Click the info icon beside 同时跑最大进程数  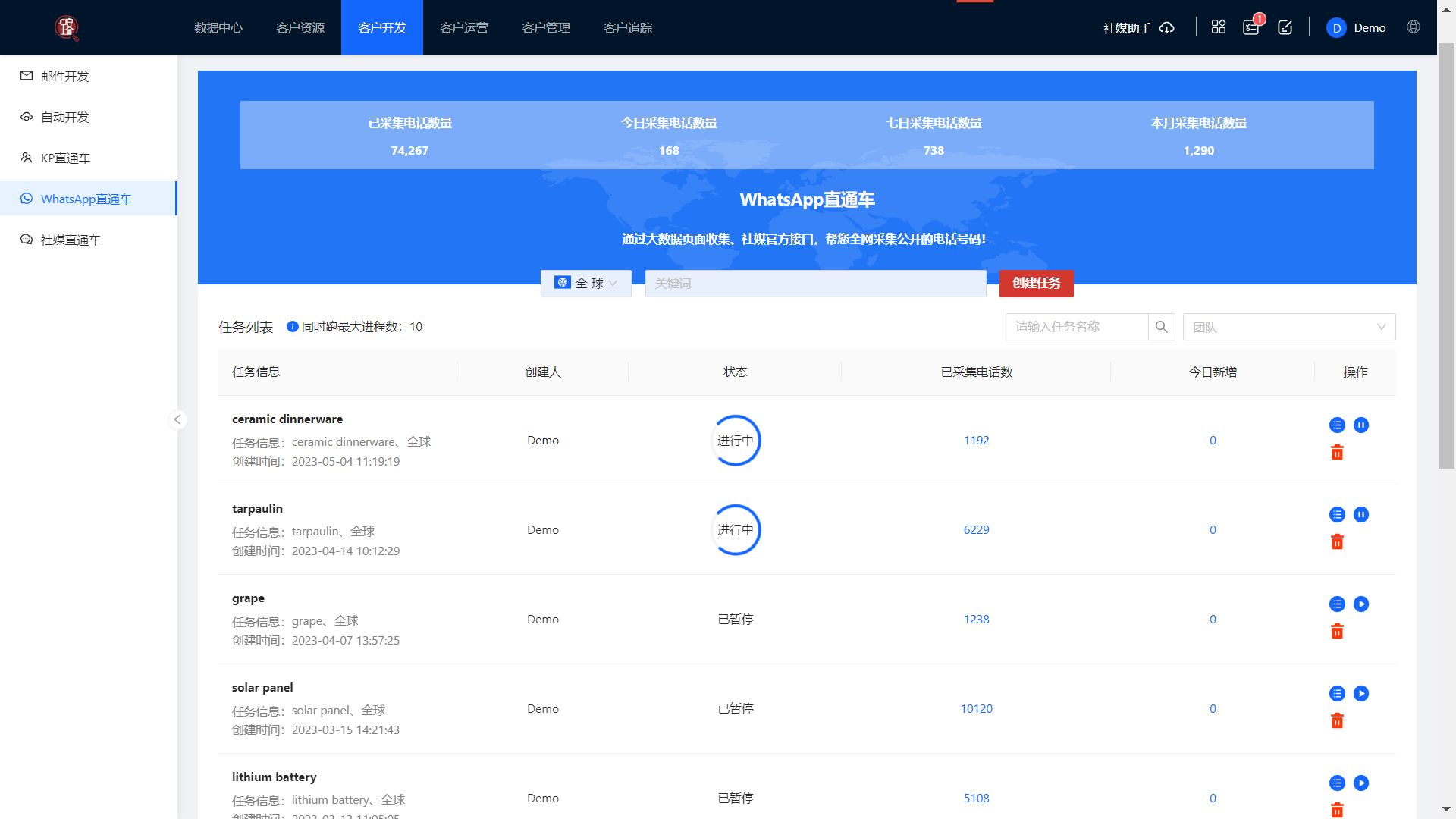coord(292,327)
